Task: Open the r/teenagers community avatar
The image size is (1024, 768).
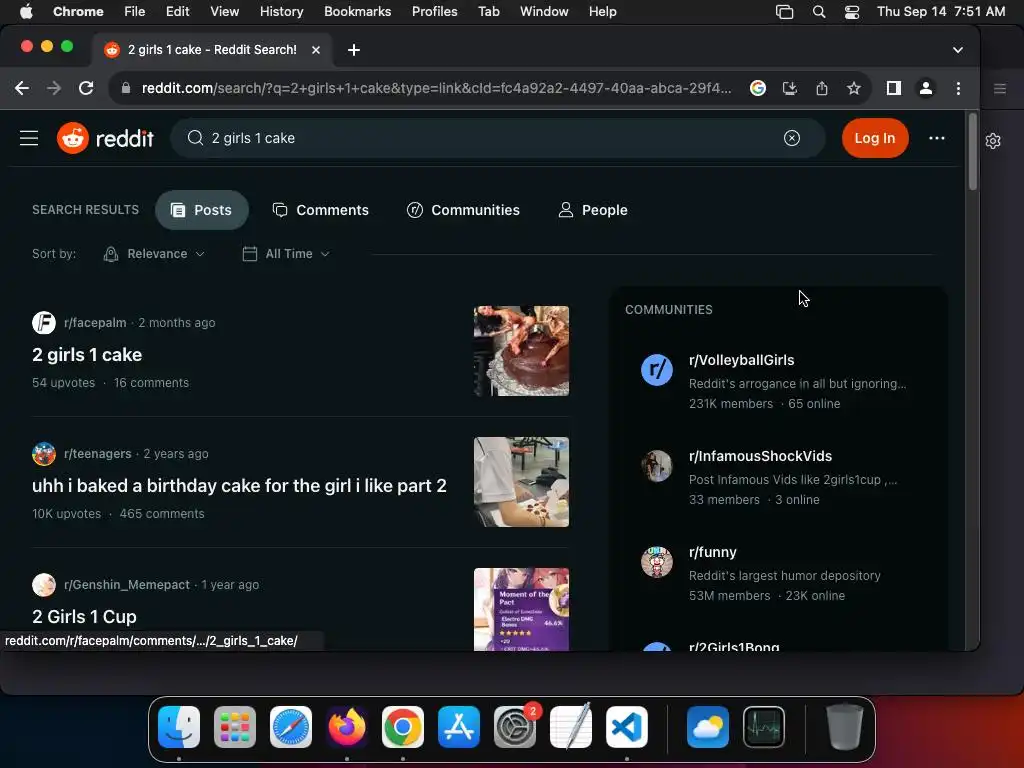Action: coord(44,454)
